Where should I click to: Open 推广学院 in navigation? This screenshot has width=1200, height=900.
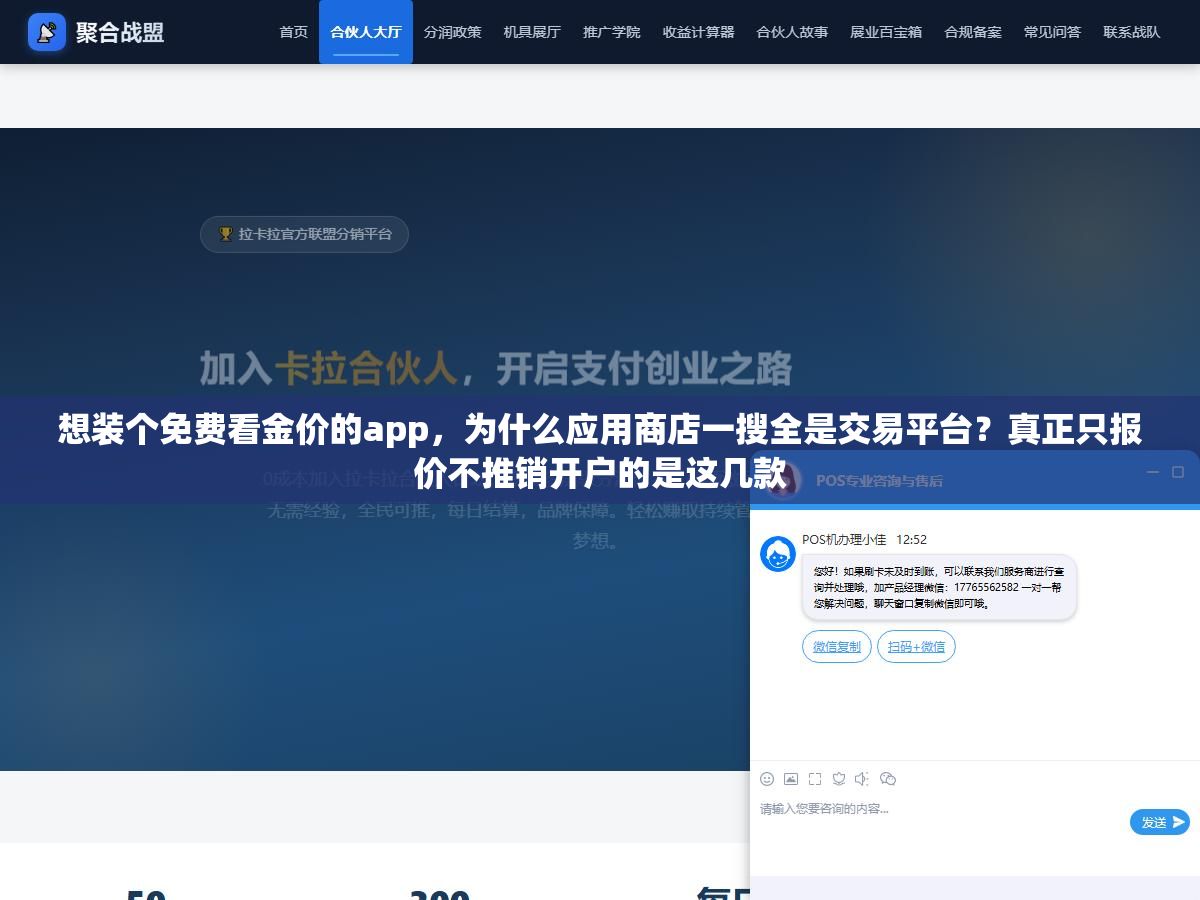[x=612, y=32]
